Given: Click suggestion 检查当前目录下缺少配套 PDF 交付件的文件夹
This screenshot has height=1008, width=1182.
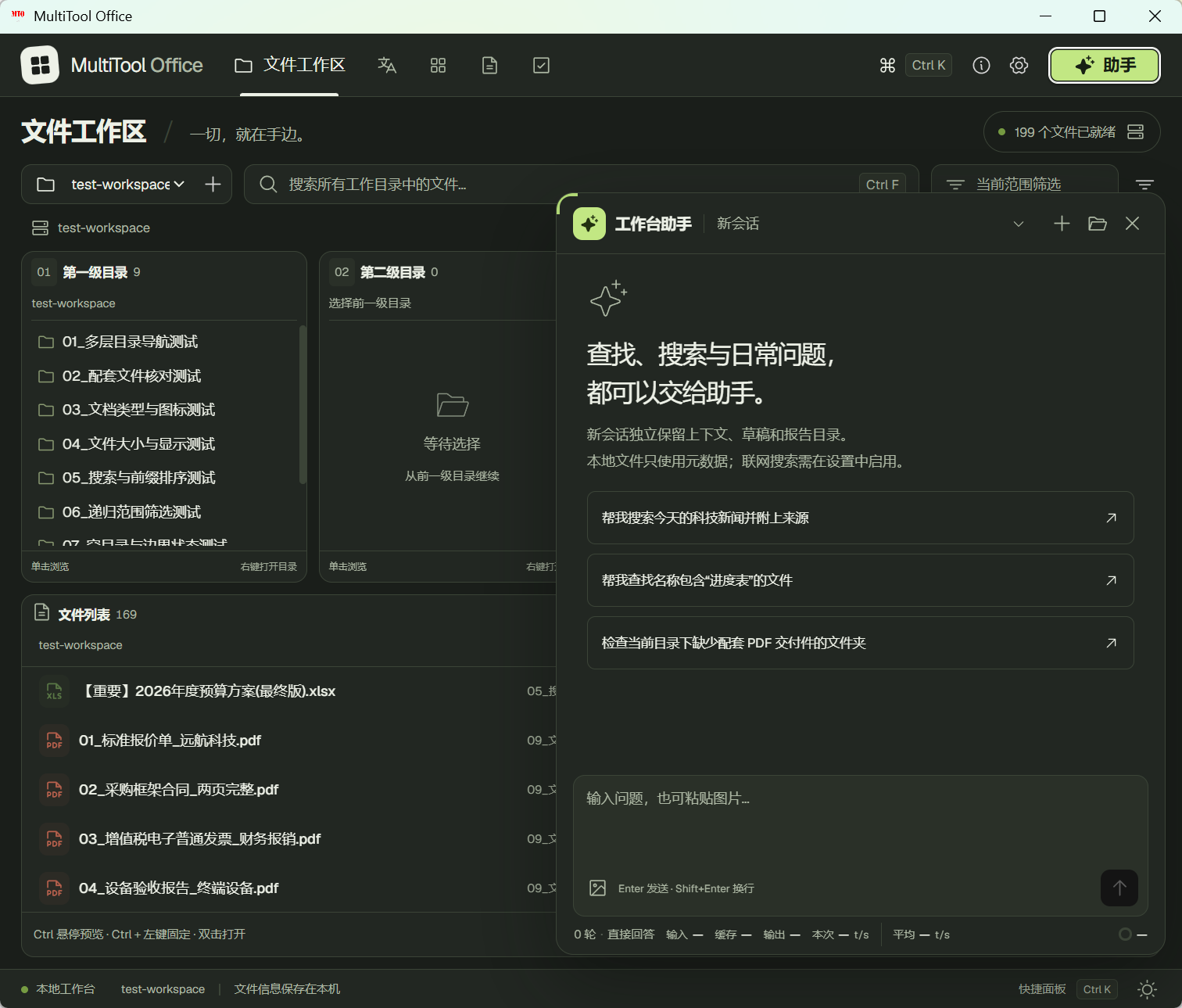Looking at the screenshot, I should point(860,643).
